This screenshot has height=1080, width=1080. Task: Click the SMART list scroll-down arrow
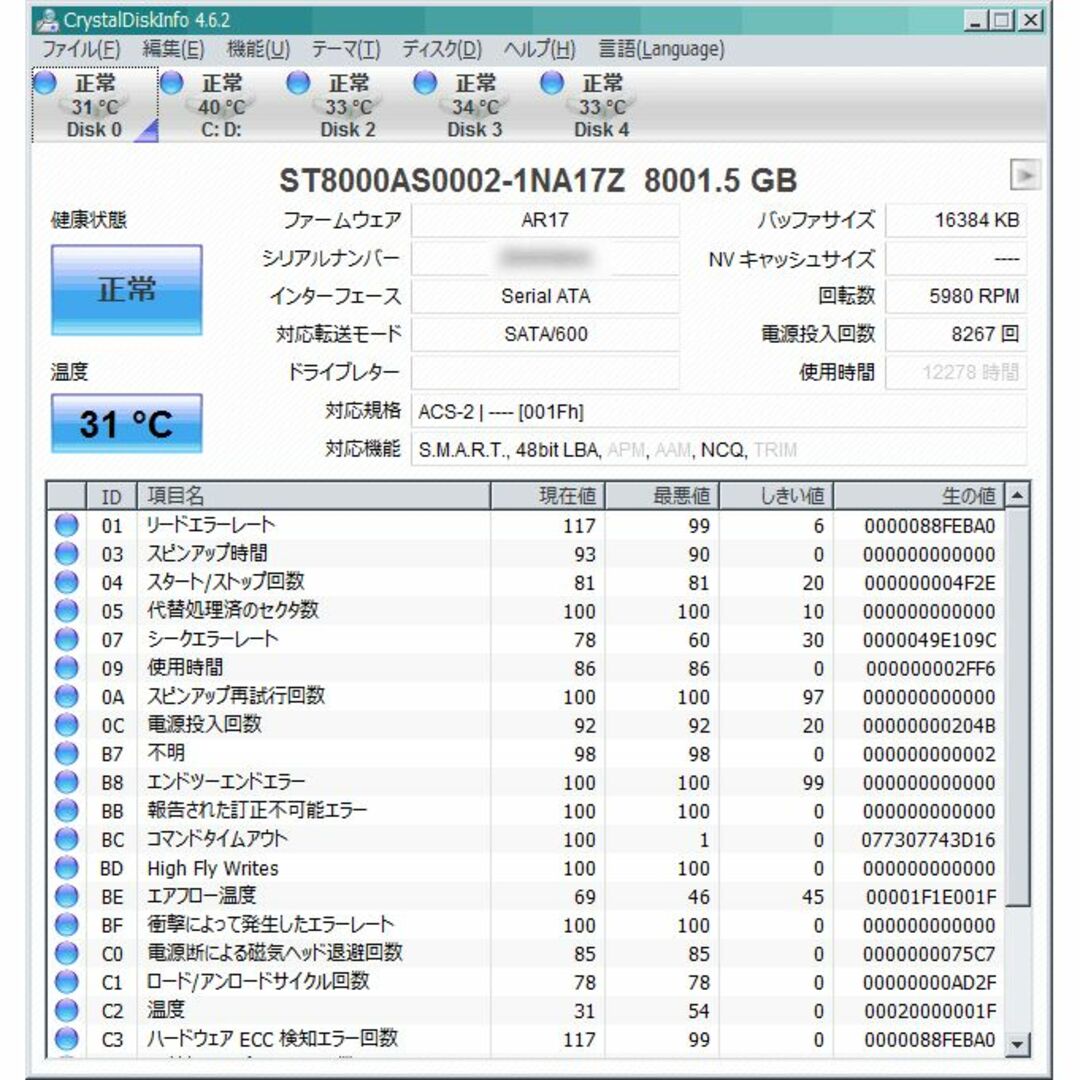click(1017, 1044)
